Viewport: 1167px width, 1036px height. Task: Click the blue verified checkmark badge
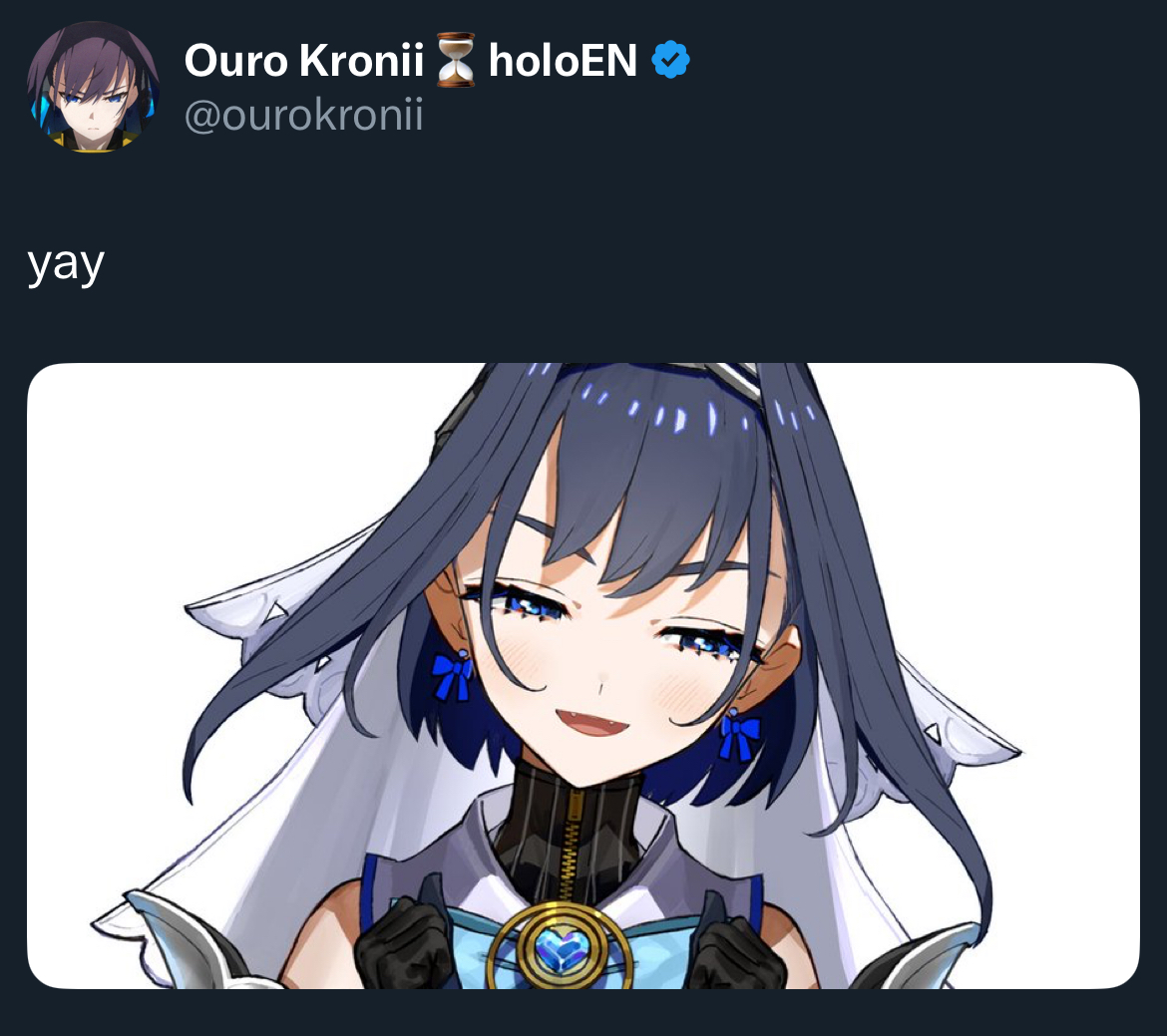coord(670,60)
